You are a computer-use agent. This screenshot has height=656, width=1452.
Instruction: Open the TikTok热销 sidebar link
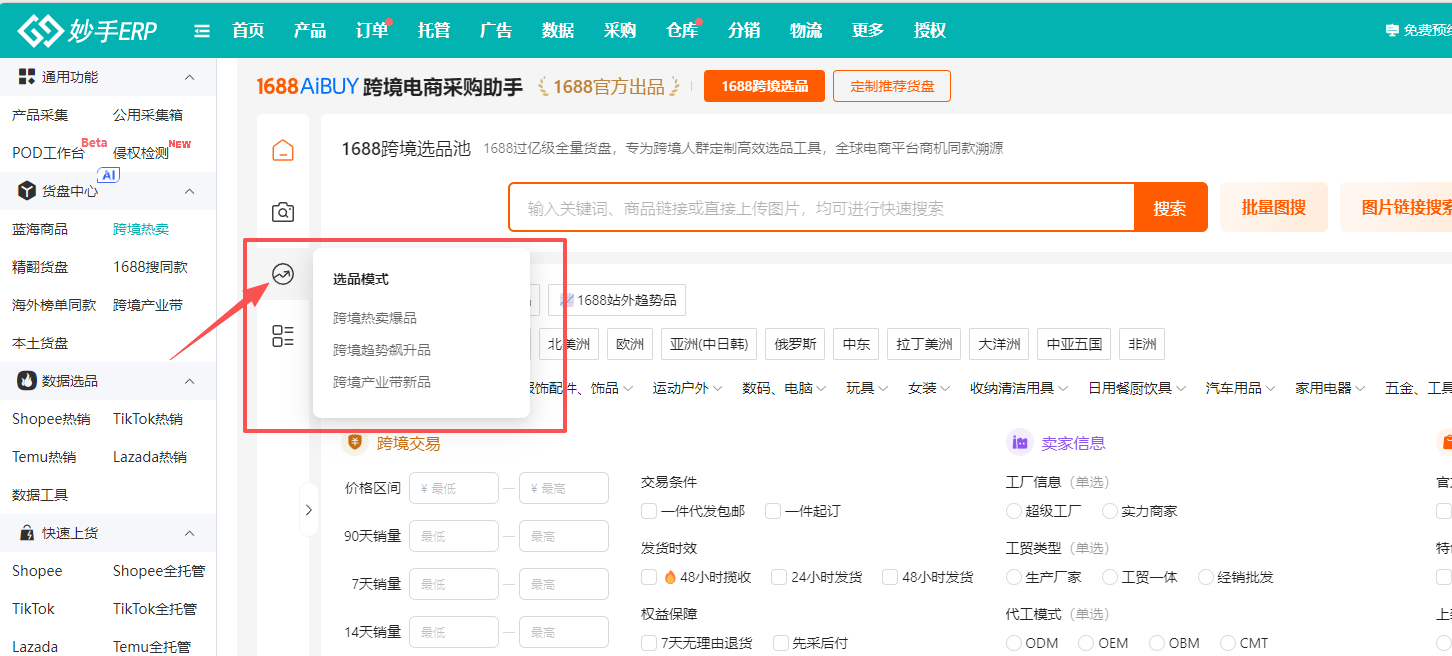tap(148, 419)
